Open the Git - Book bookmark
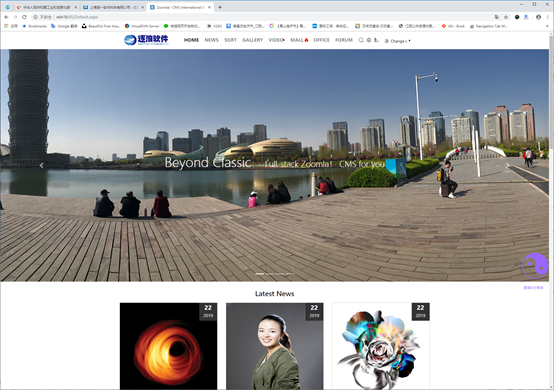 click(453, 26)
